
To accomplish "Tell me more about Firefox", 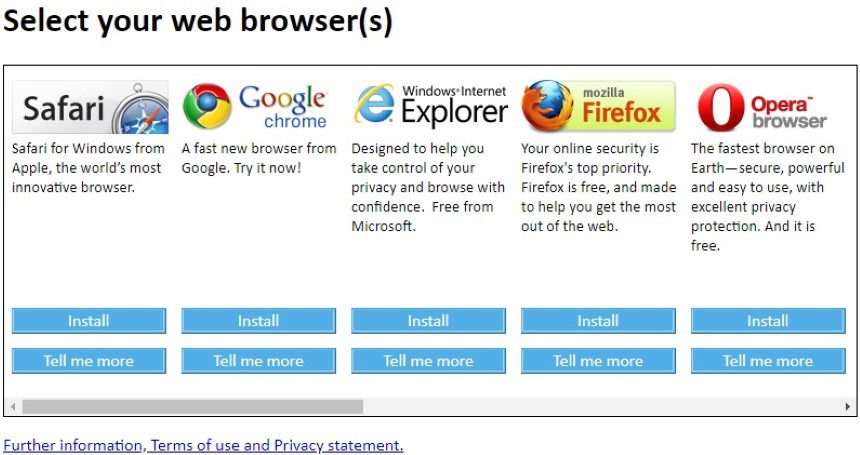I will tap(598, 361).
